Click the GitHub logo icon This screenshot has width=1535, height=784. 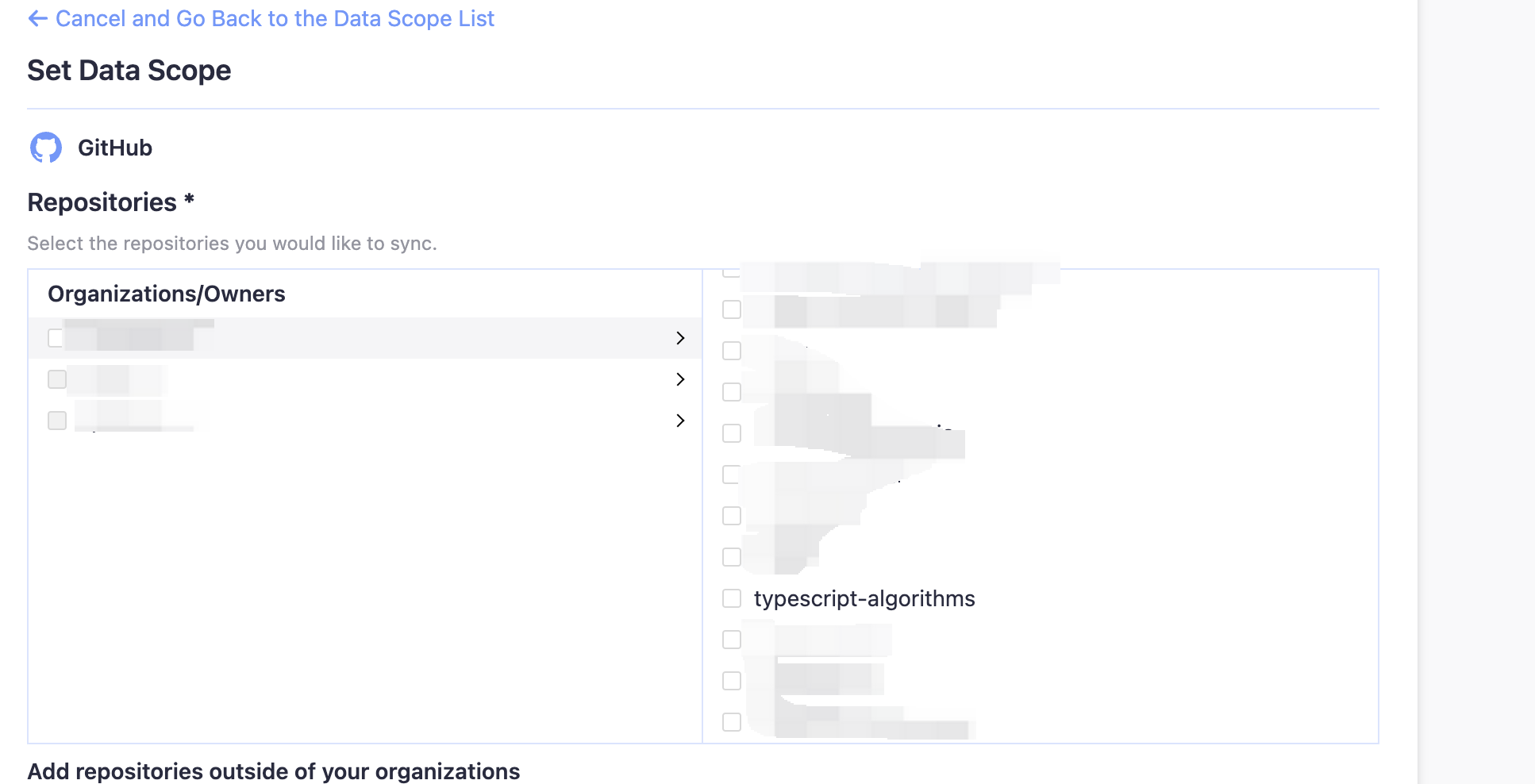(46, 148)
